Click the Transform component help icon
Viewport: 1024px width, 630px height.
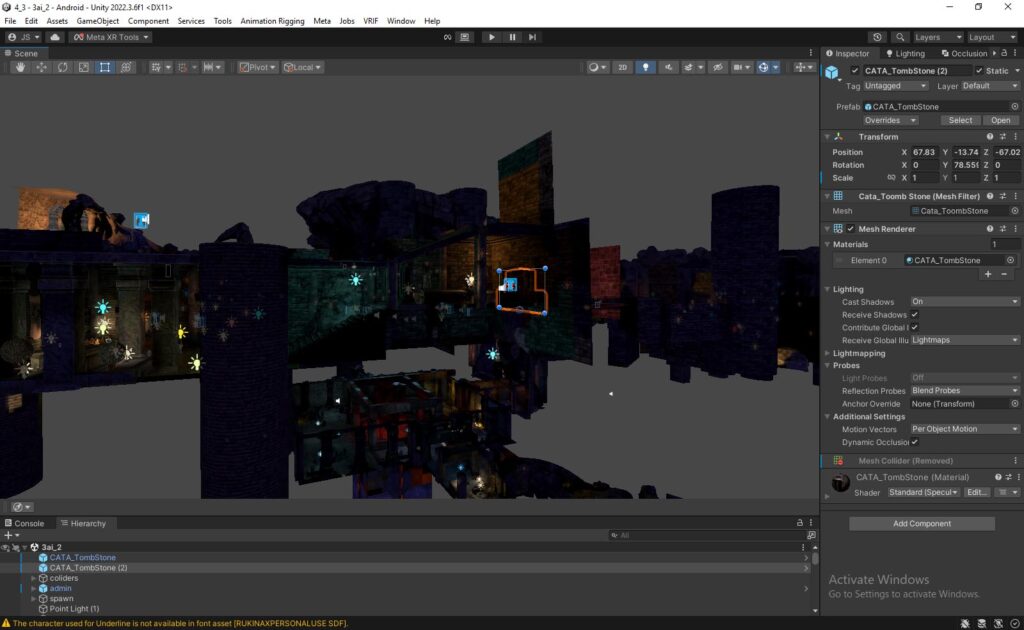[x=990, y=137]
